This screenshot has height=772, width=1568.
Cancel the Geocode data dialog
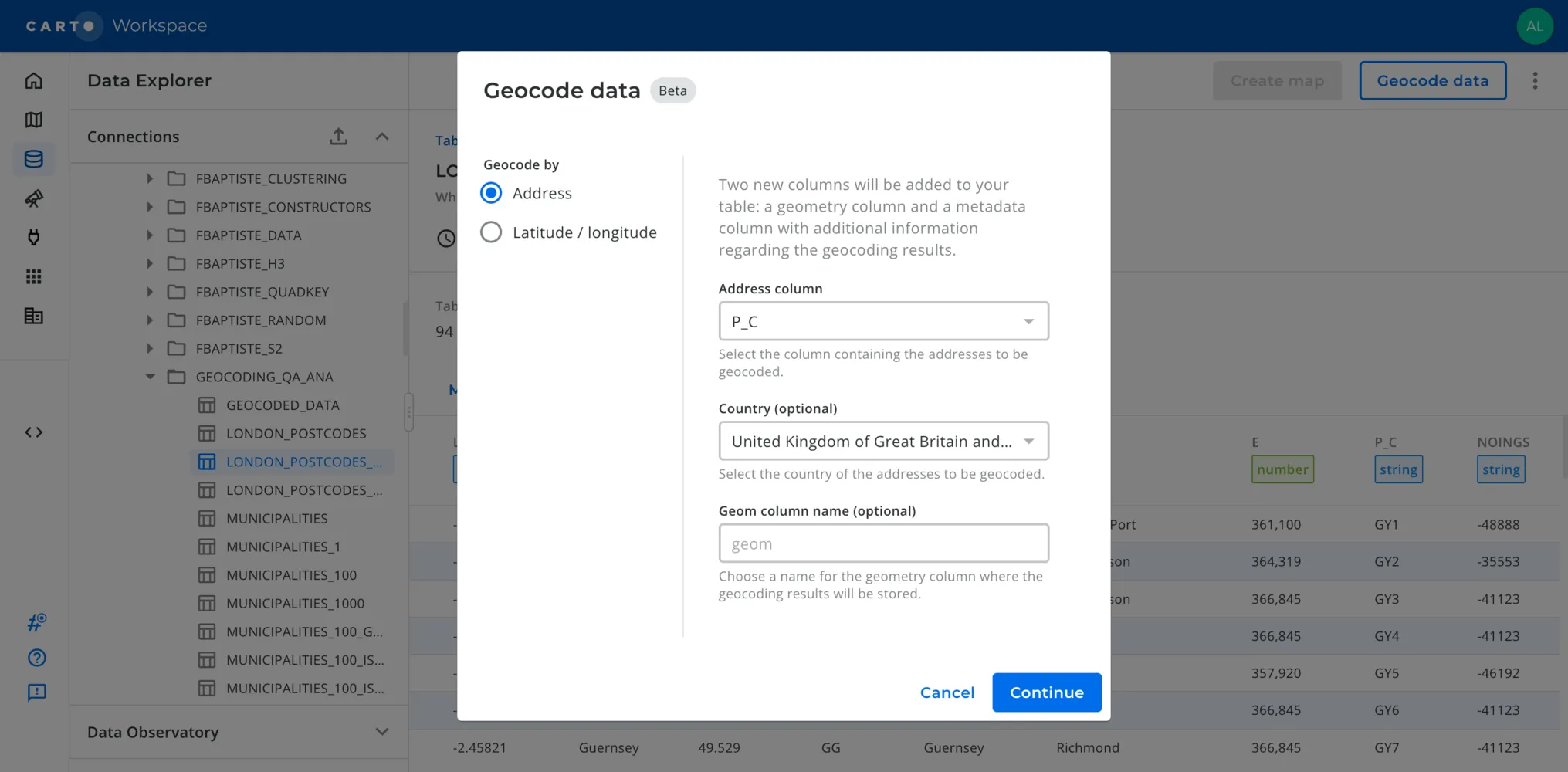click(947, 692)
